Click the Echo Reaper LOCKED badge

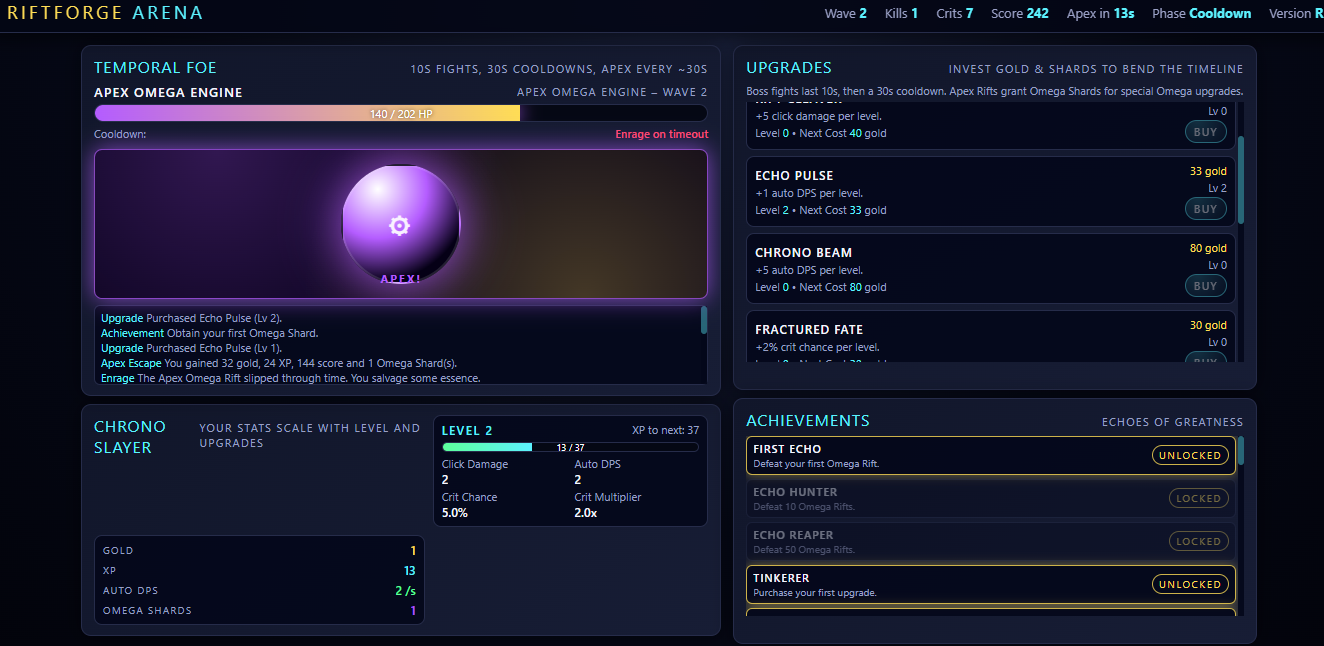[x=1197, y=541]
